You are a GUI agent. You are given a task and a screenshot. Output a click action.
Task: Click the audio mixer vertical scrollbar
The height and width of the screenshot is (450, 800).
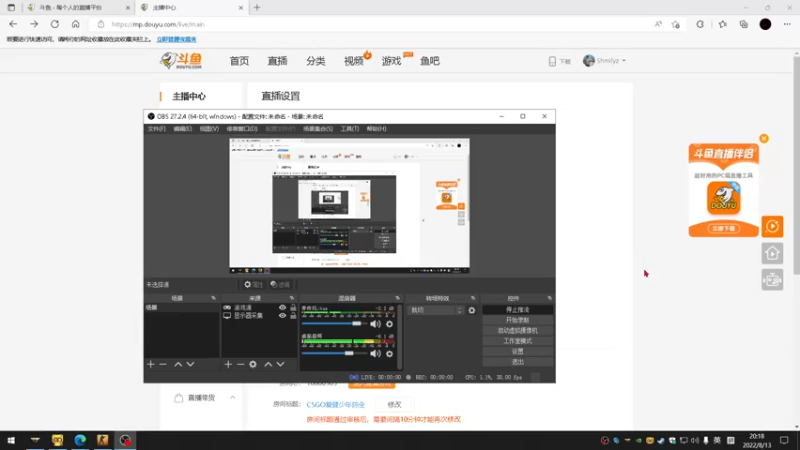pyautogui.click(x=399, y=336)
